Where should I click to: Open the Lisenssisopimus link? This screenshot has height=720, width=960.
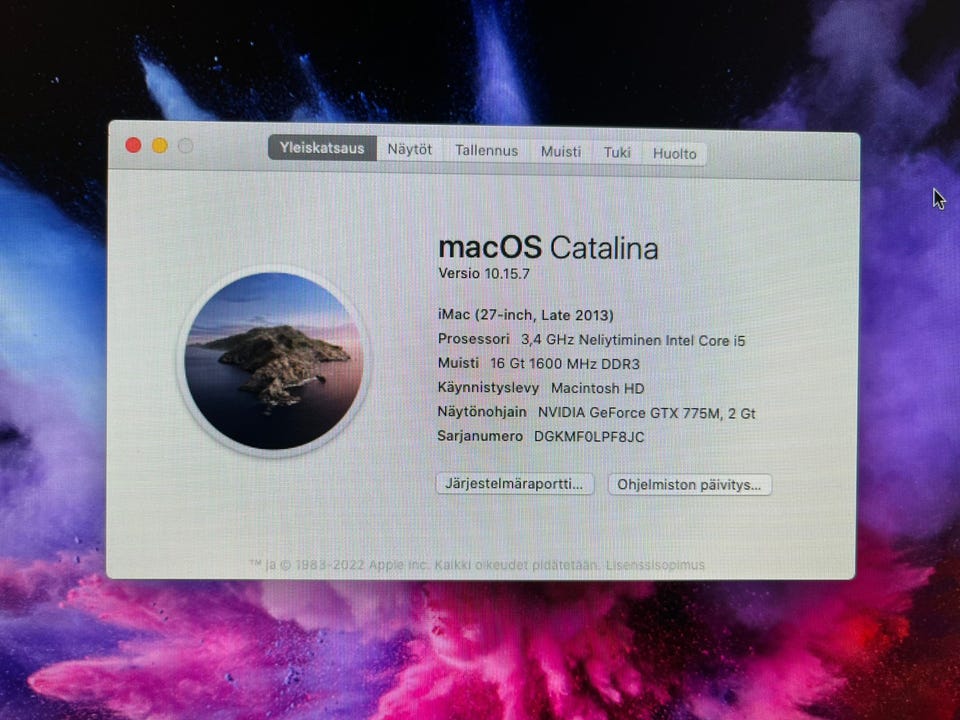(655, 564)
